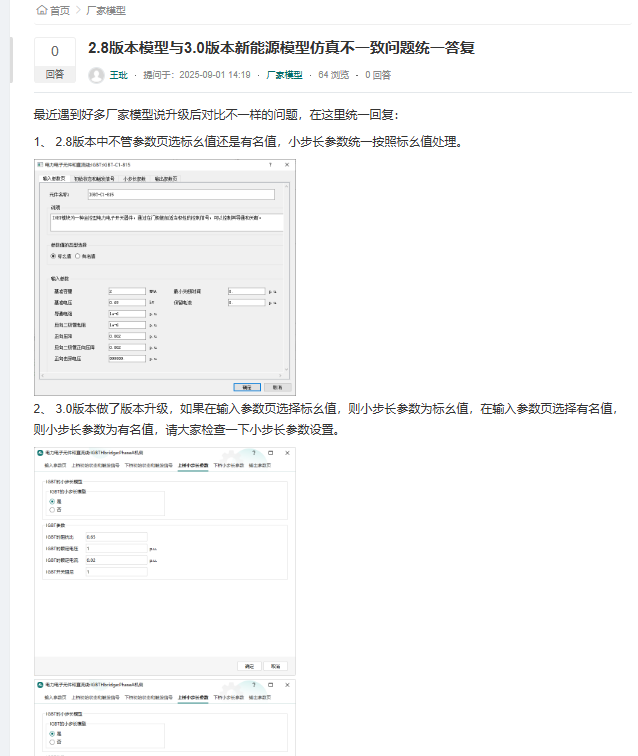Switch to 小步长参数 tab in first dialog
Screen dimensions: 638x756
point(134,178)
